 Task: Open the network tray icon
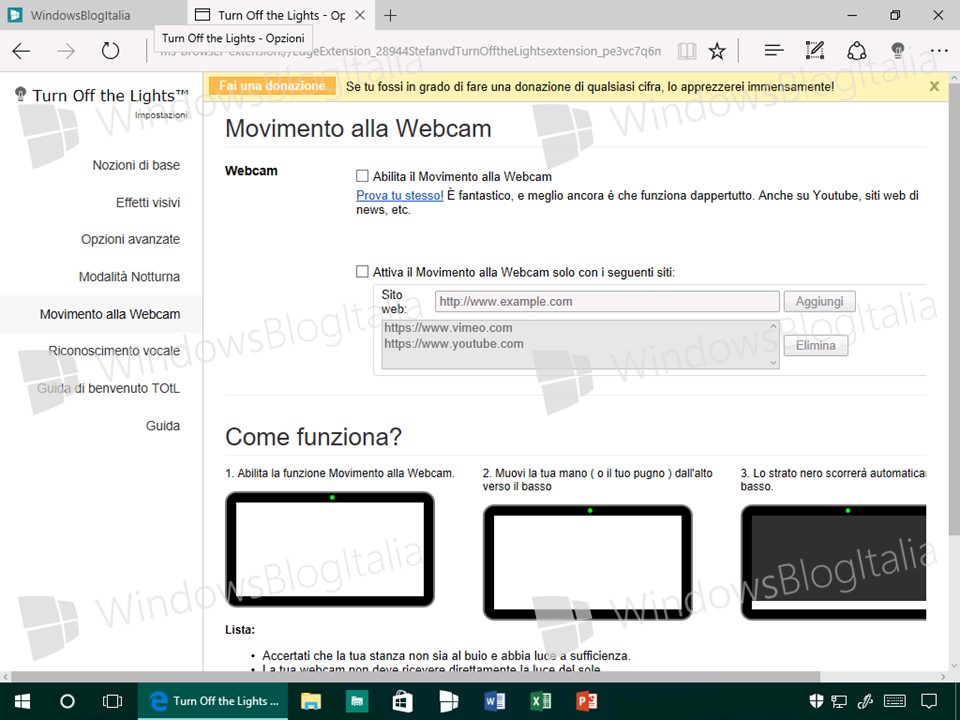pyautogui.click(x=839, y=701)
